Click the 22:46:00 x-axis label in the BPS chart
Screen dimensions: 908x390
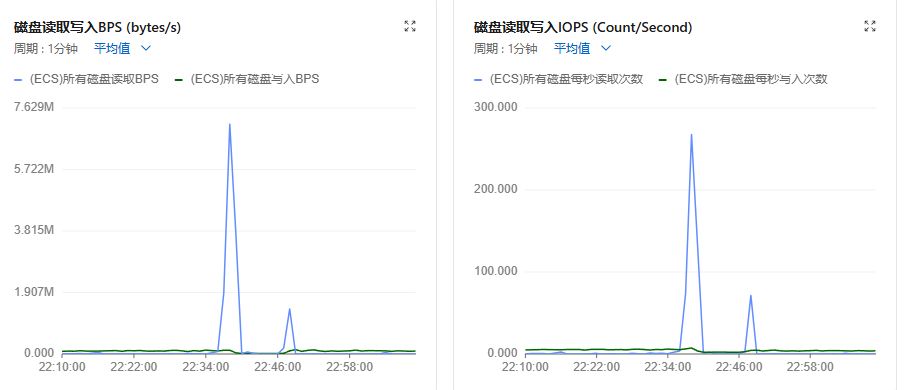[x=278, y=367]
